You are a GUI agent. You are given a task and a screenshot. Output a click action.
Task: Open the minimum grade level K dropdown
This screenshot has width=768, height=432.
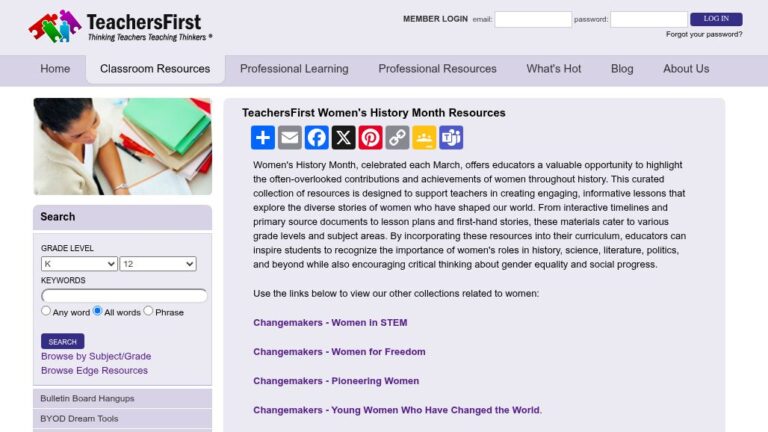coord(79,264)
